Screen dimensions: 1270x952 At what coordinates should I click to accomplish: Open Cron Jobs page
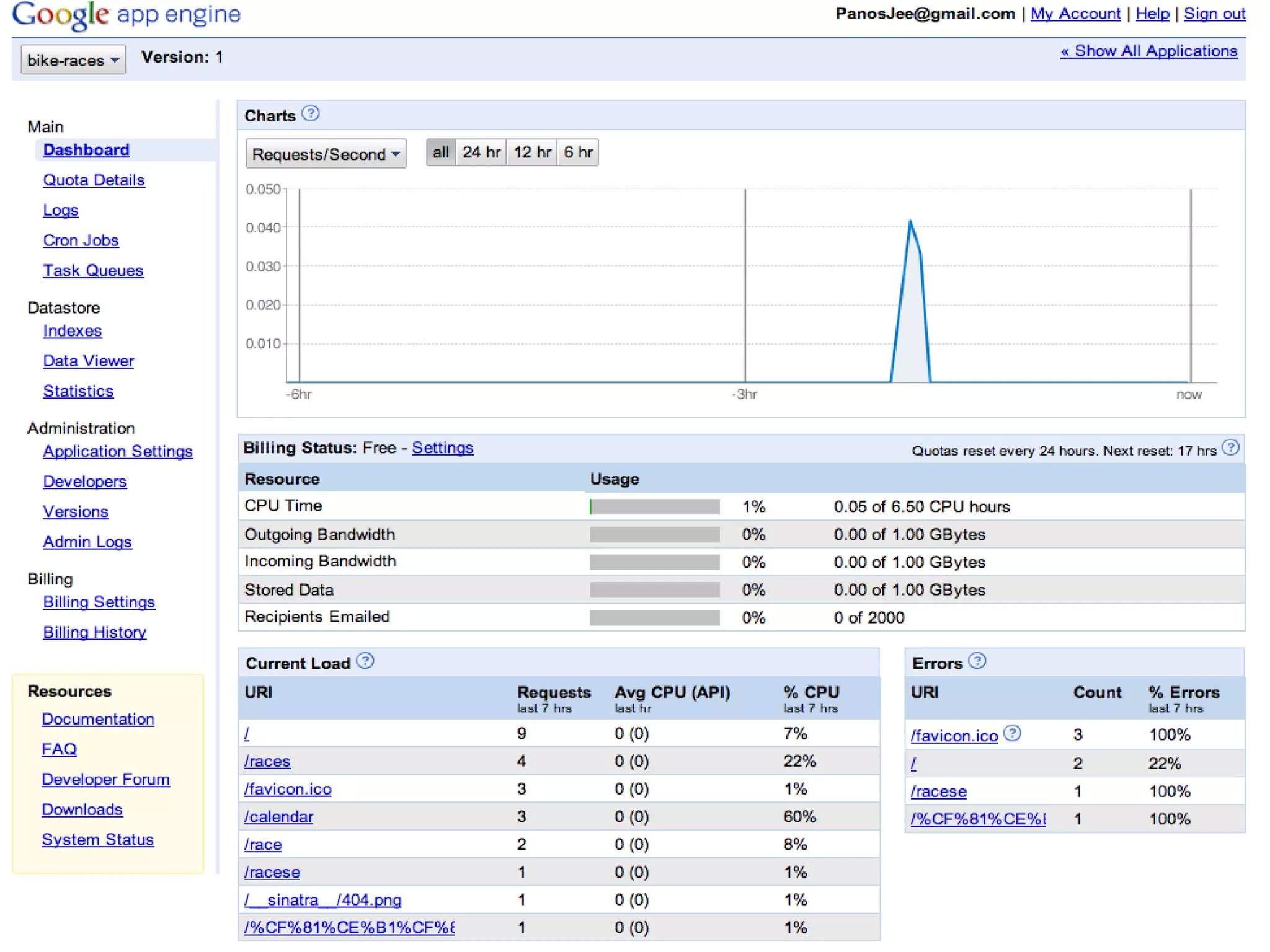point(81,240)
